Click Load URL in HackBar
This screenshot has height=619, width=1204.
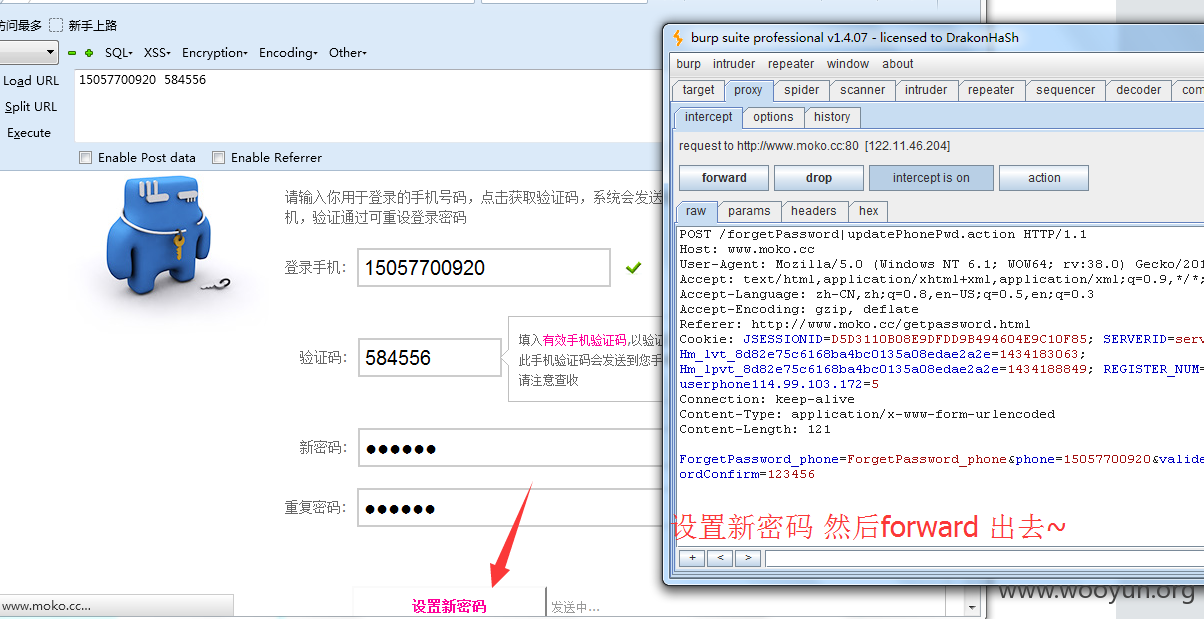tap(31, 81)
